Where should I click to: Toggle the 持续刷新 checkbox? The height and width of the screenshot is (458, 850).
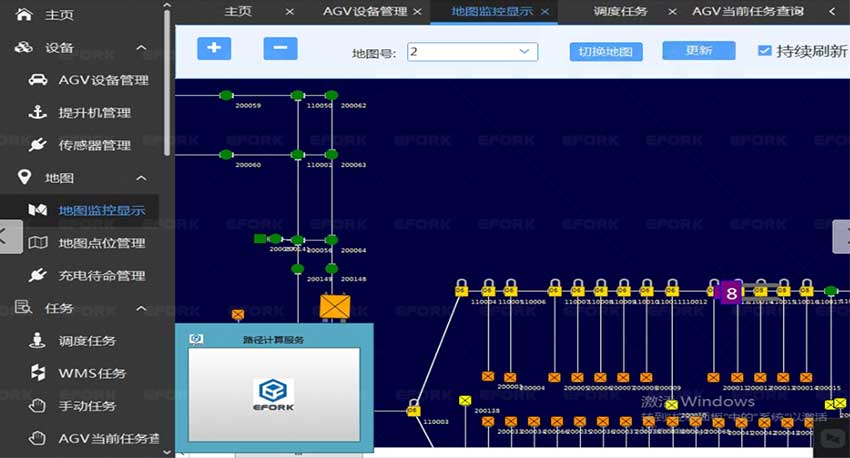tap(765, 51)
